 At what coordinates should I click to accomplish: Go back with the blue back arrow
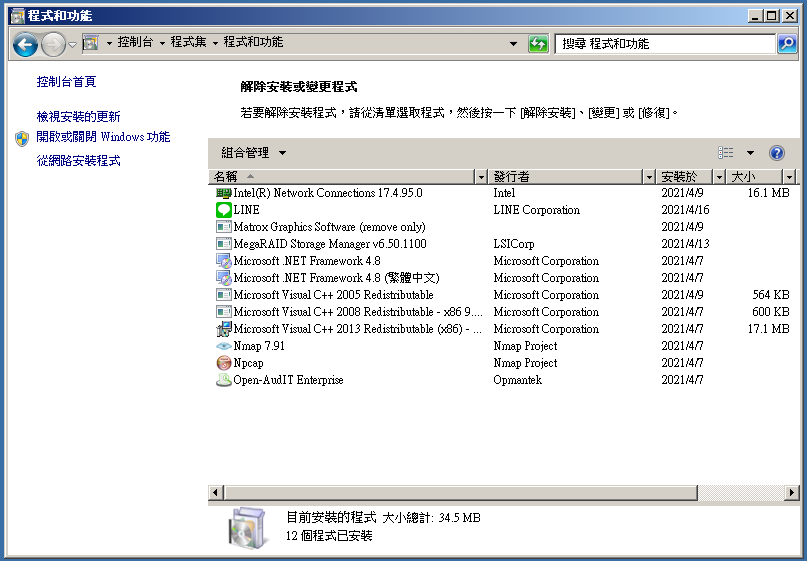pyautogui.click(x=25, y=45)
